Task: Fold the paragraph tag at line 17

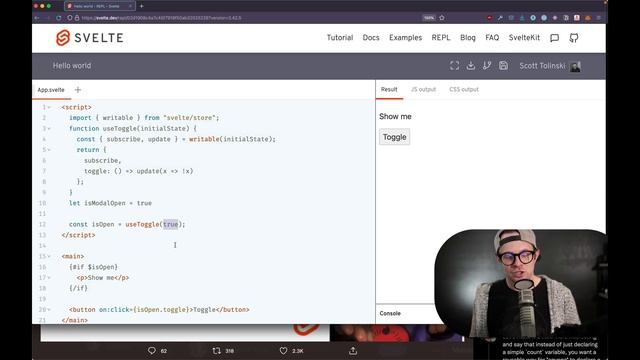Action: [49, 278]
